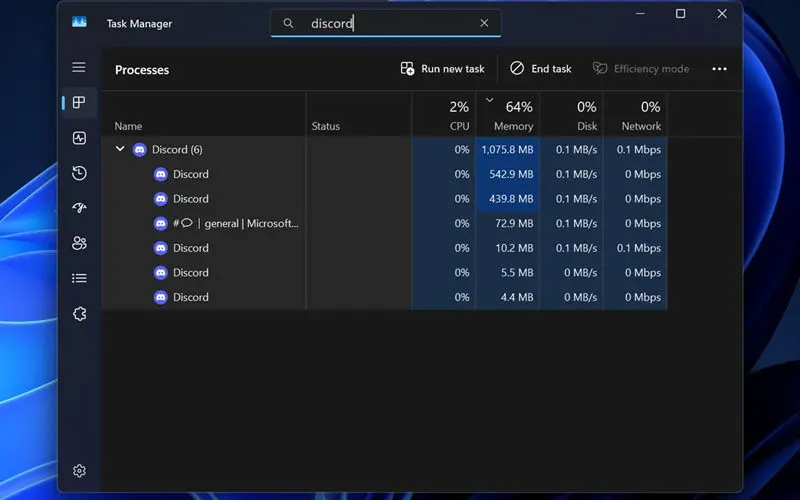This screenshot has width=800, height=500.
Task: Sort by the Network column header
Action: [635, 115]
